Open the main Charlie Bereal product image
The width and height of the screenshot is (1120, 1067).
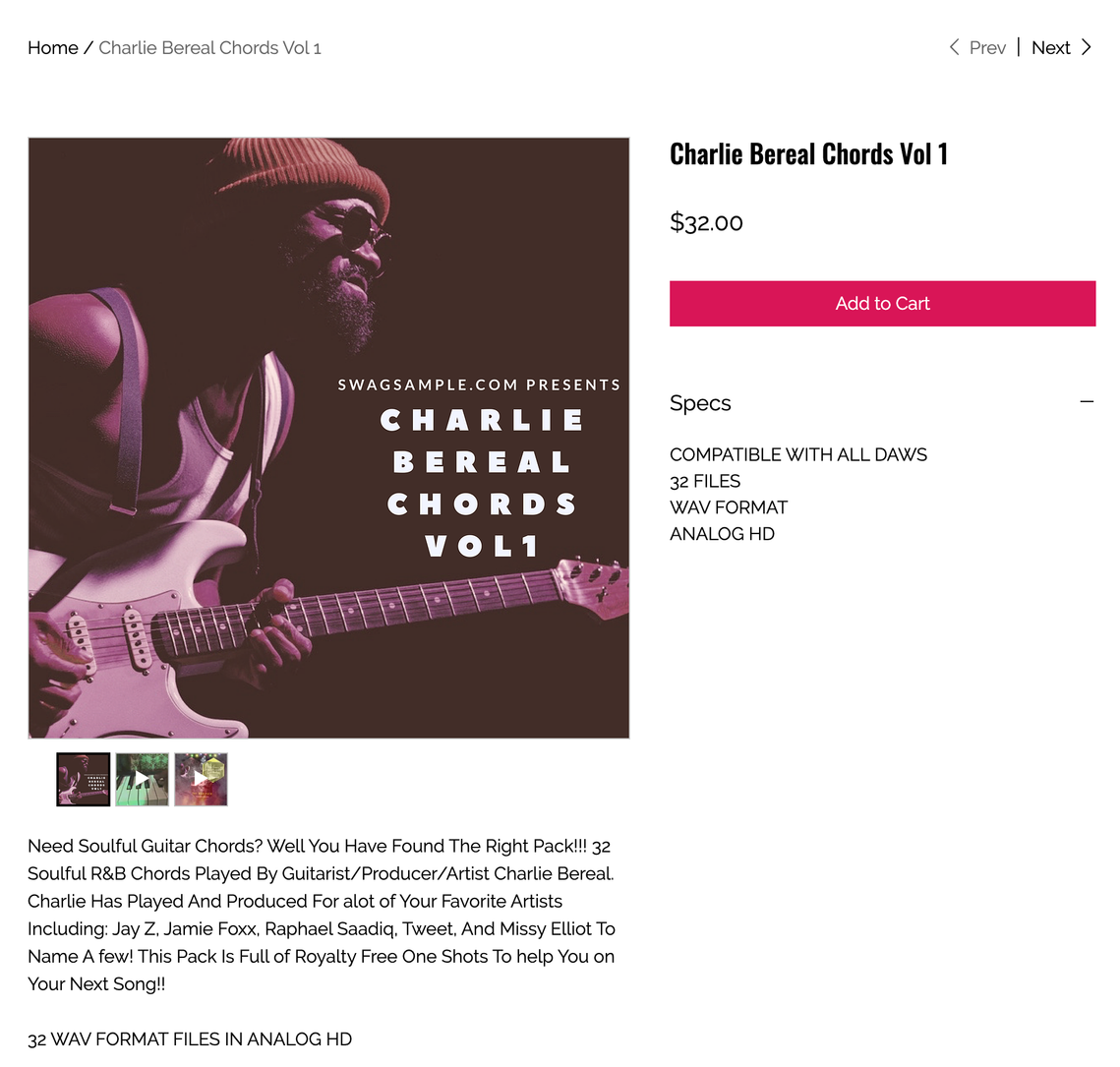coord(328,438)
